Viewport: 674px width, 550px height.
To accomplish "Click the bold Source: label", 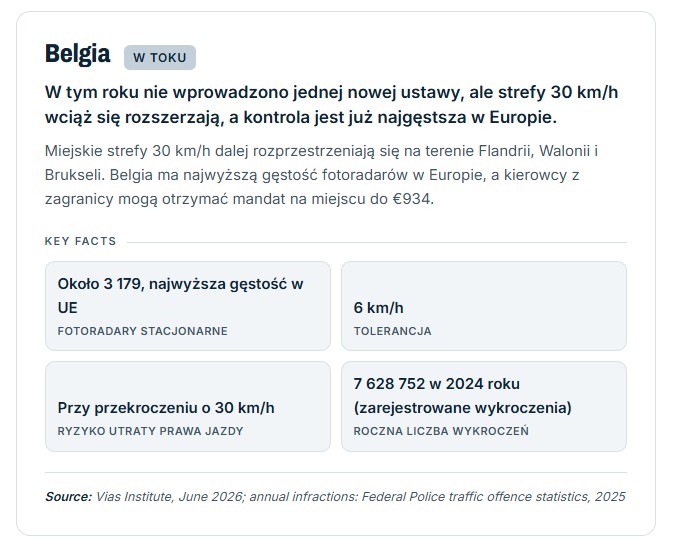I will (x=68, y=497).
